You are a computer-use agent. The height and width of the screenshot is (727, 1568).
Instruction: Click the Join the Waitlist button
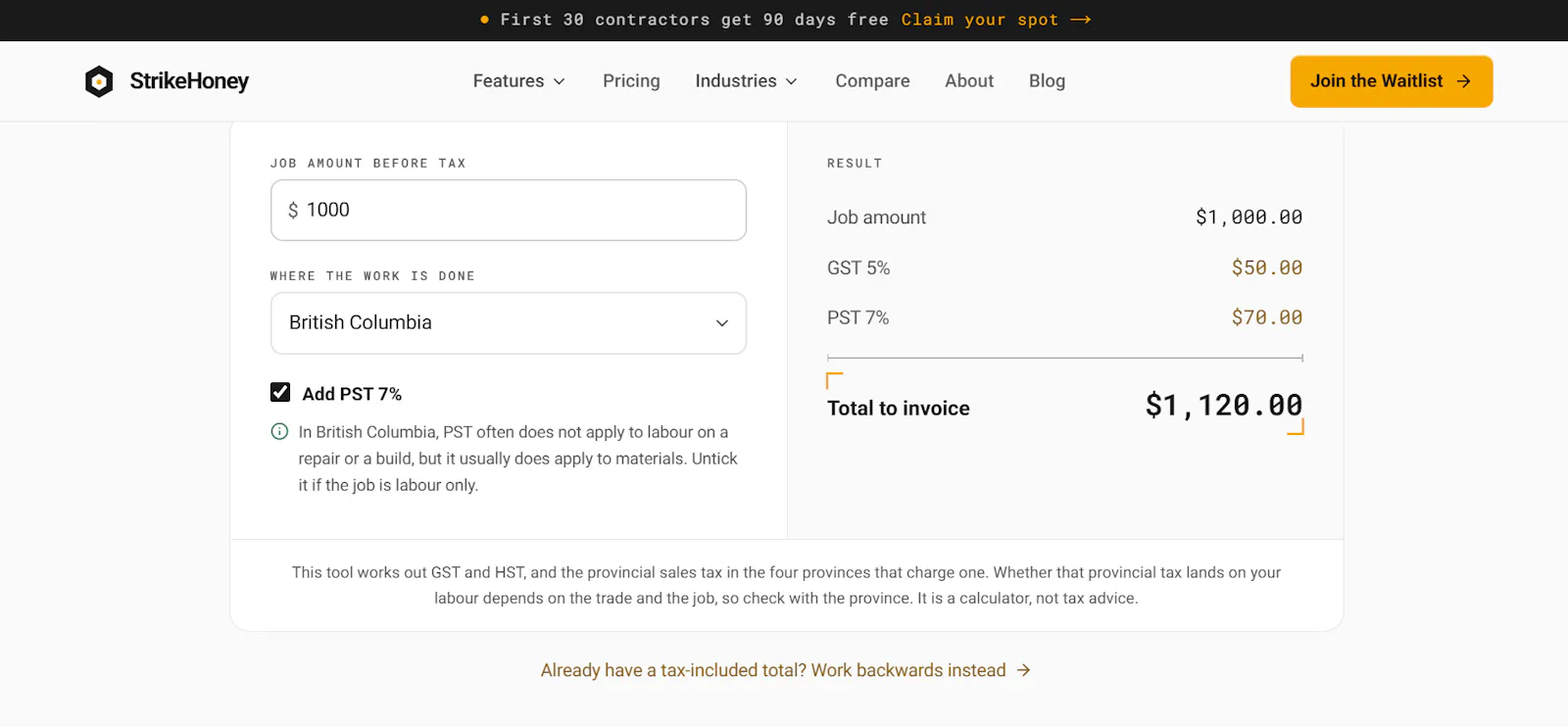coord(1392,81)
